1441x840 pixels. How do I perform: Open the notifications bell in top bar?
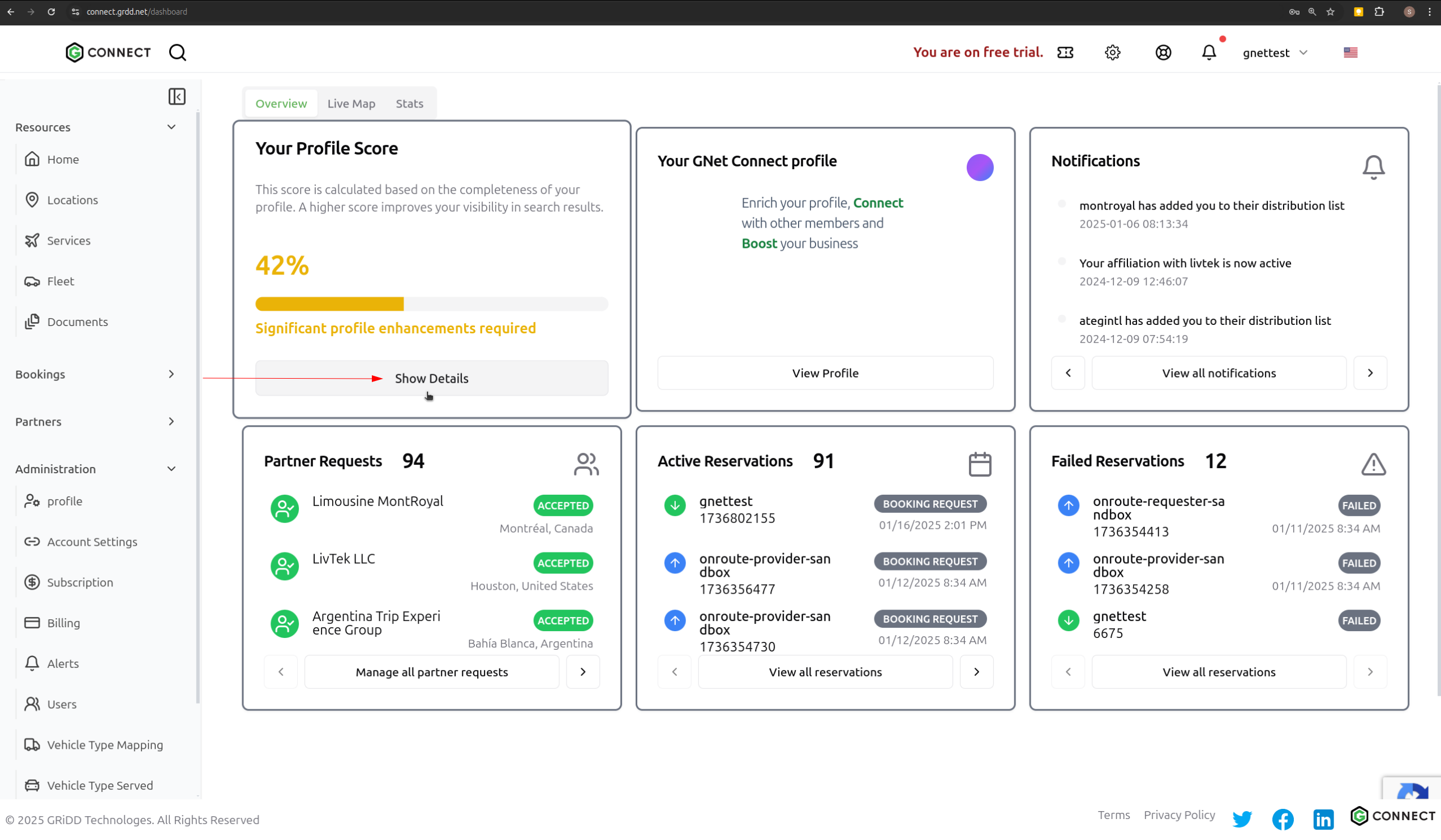(x=1209, y=53)
